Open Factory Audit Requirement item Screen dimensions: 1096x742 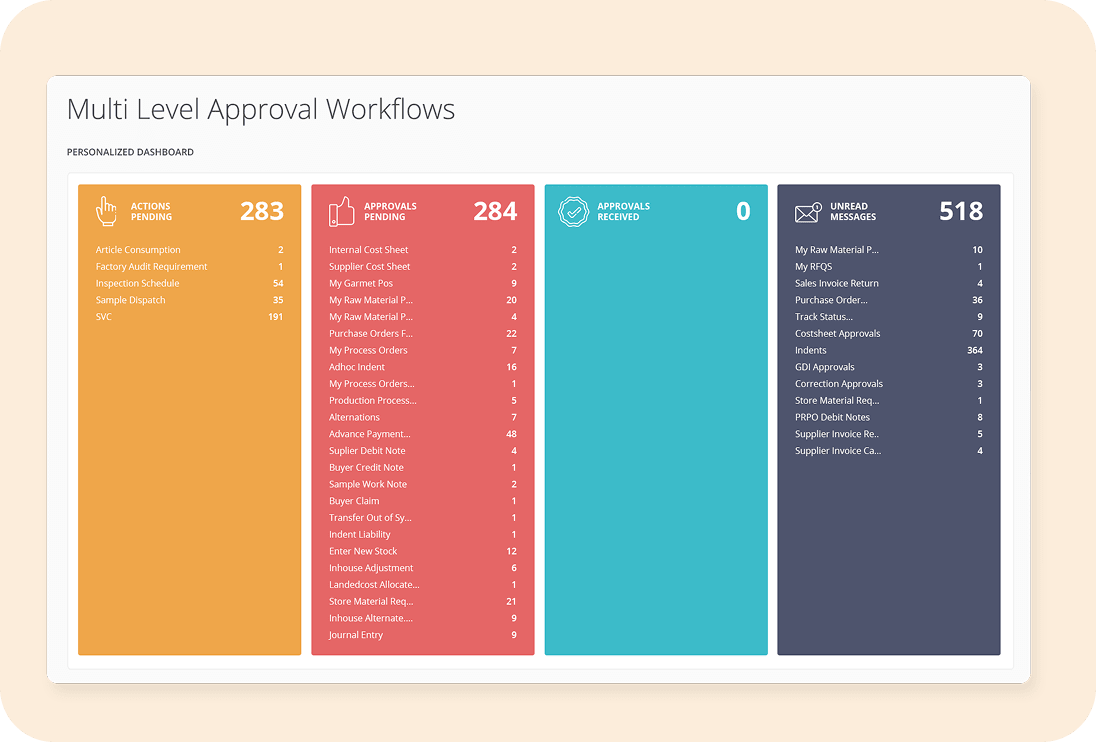pos(151,267)
